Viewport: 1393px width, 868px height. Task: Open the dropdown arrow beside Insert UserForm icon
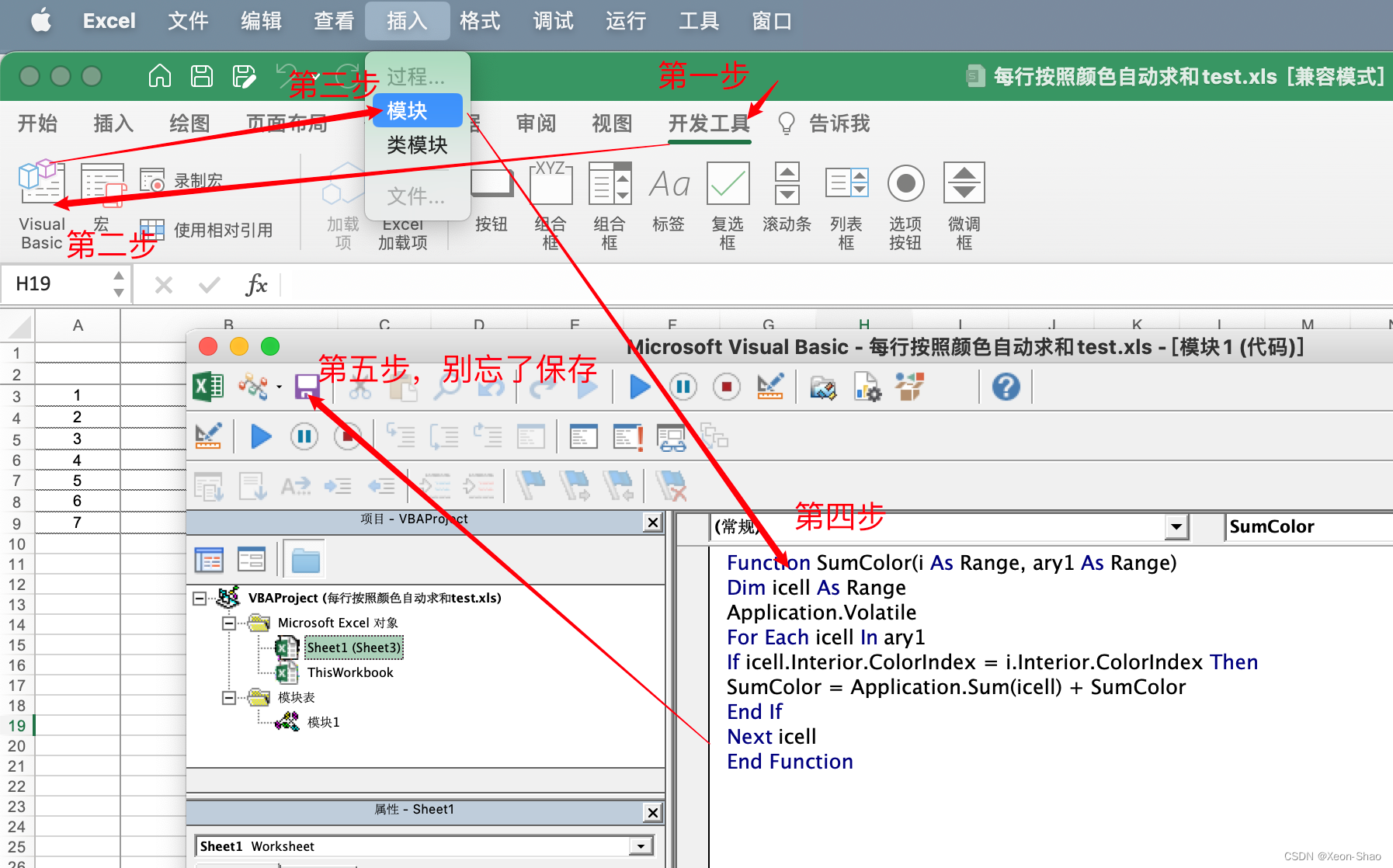(x=279, y=387)
